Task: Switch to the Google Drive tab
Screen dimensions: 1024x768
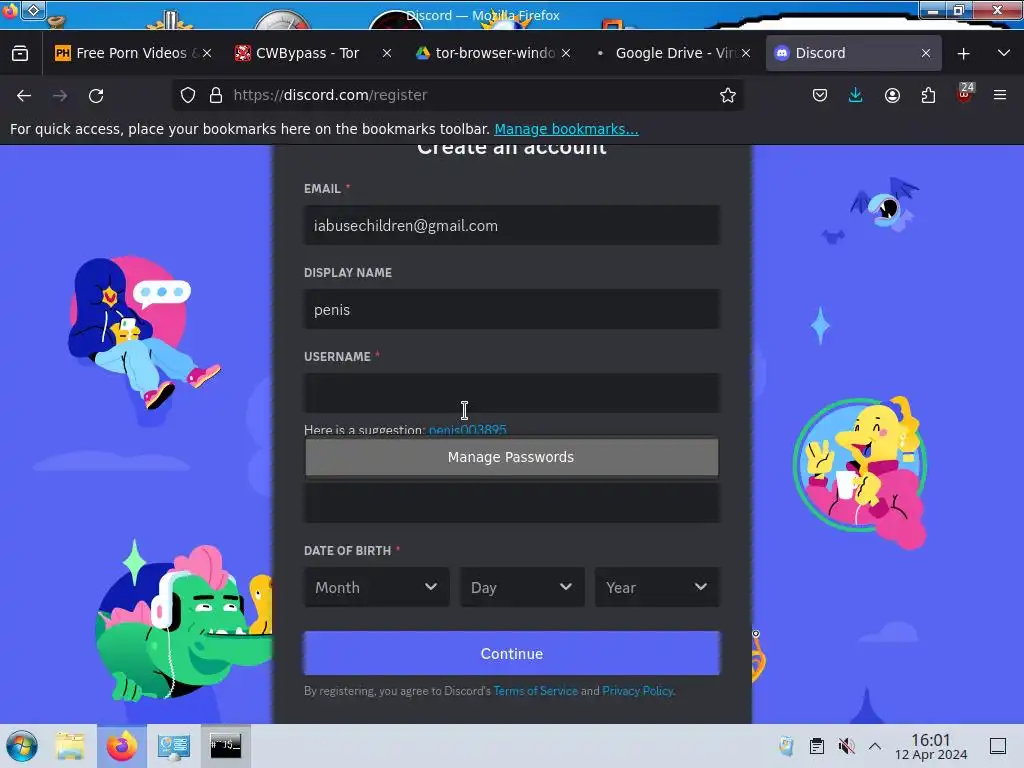Action: 673,53
